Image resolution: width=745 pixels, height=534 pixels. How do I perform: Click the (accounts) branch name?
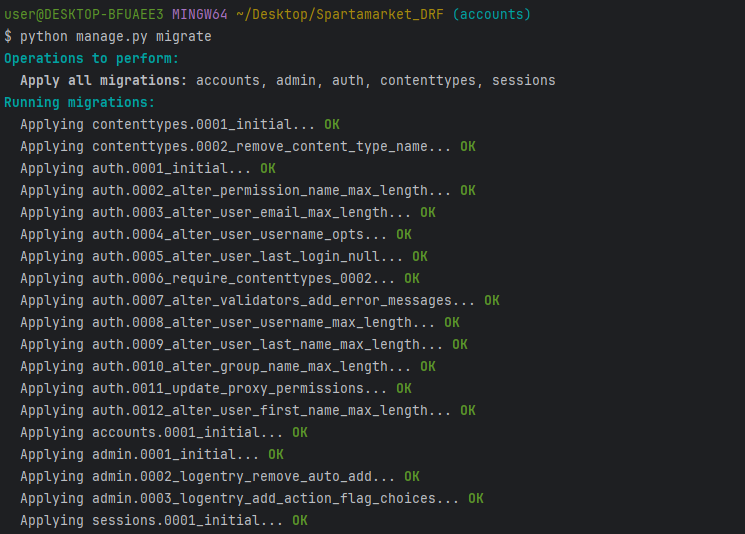coord(492,15)
